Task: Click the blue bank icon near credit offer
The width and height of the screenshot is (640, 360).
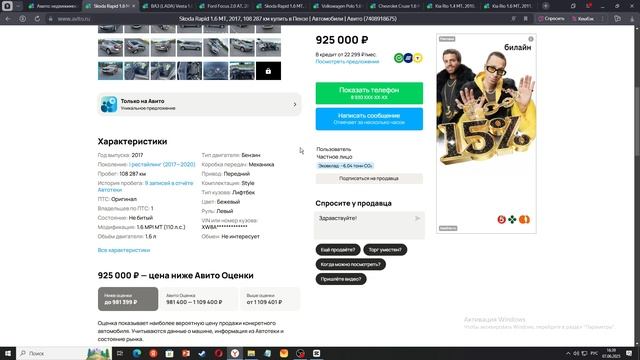Action: (408, 58)
